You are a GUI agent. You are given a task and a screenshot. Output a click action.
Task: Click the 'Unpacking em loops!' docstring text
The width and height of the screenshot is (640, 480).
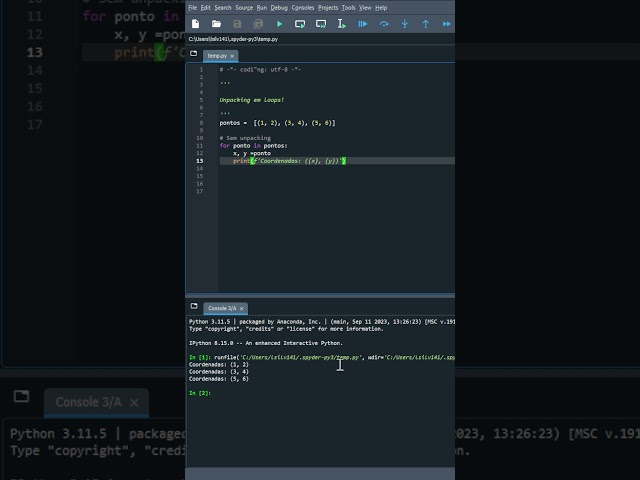[x=251, y=100]
